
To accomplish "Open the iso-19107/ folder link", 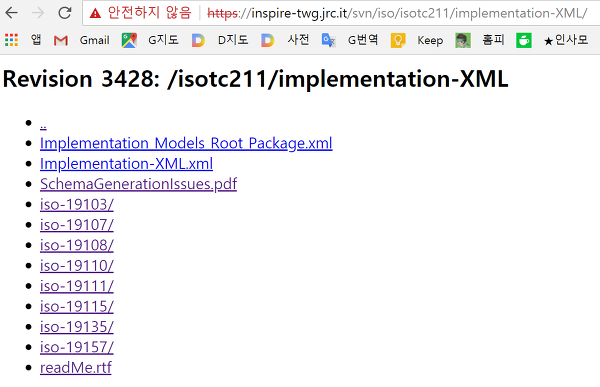I will (x=77, y=225).
